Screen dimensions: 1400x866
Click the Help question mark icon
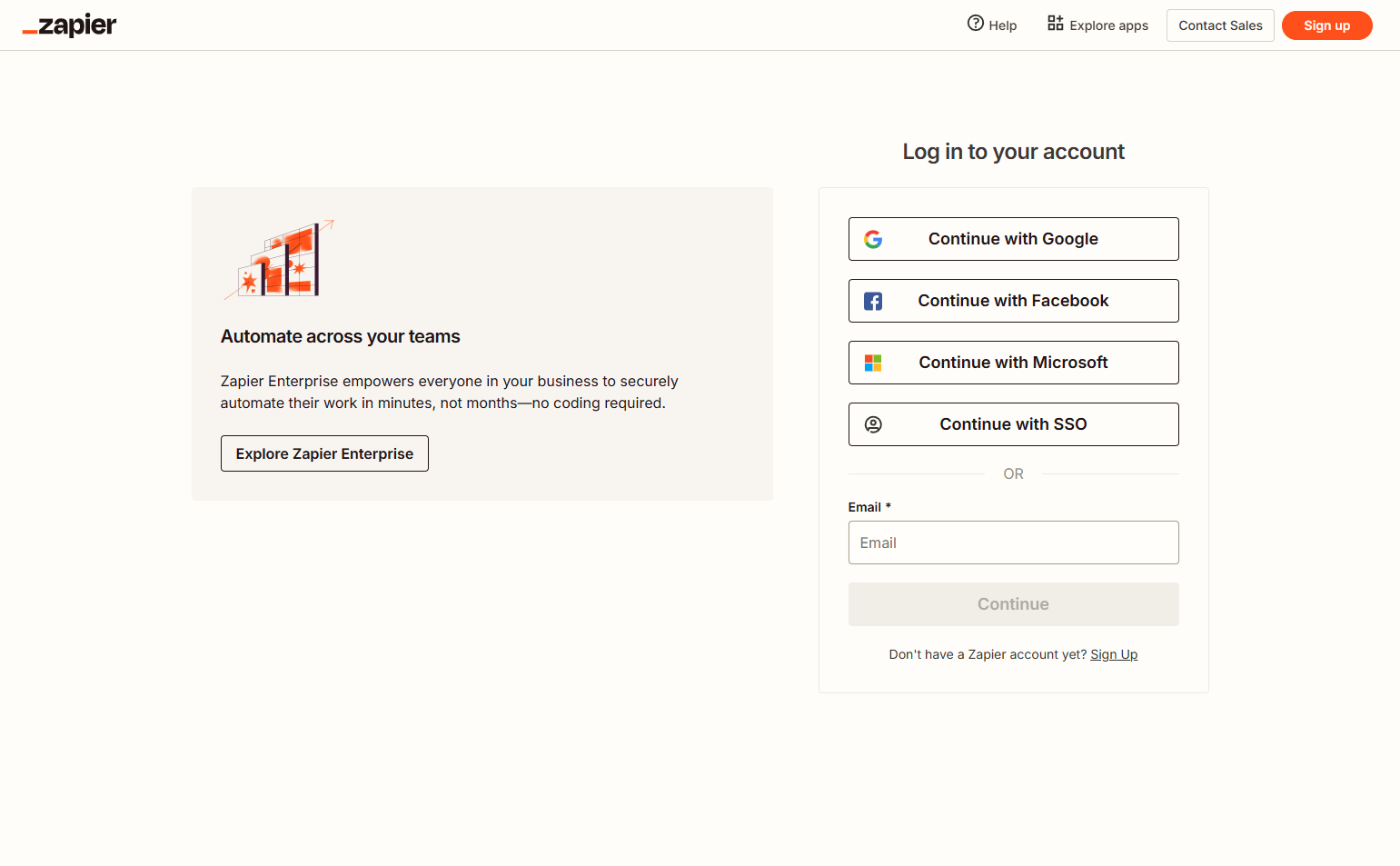point(975,24)
